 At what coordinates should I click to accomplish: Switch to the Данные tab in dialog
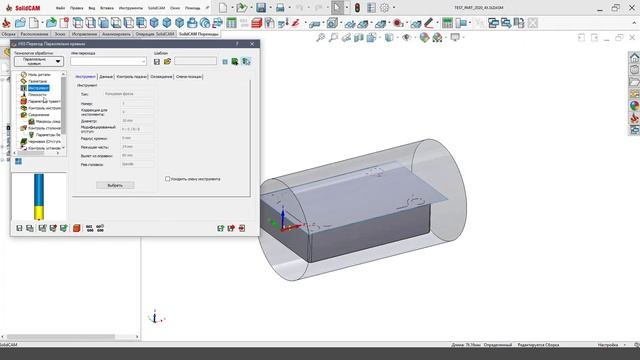(x=106, y=77)
